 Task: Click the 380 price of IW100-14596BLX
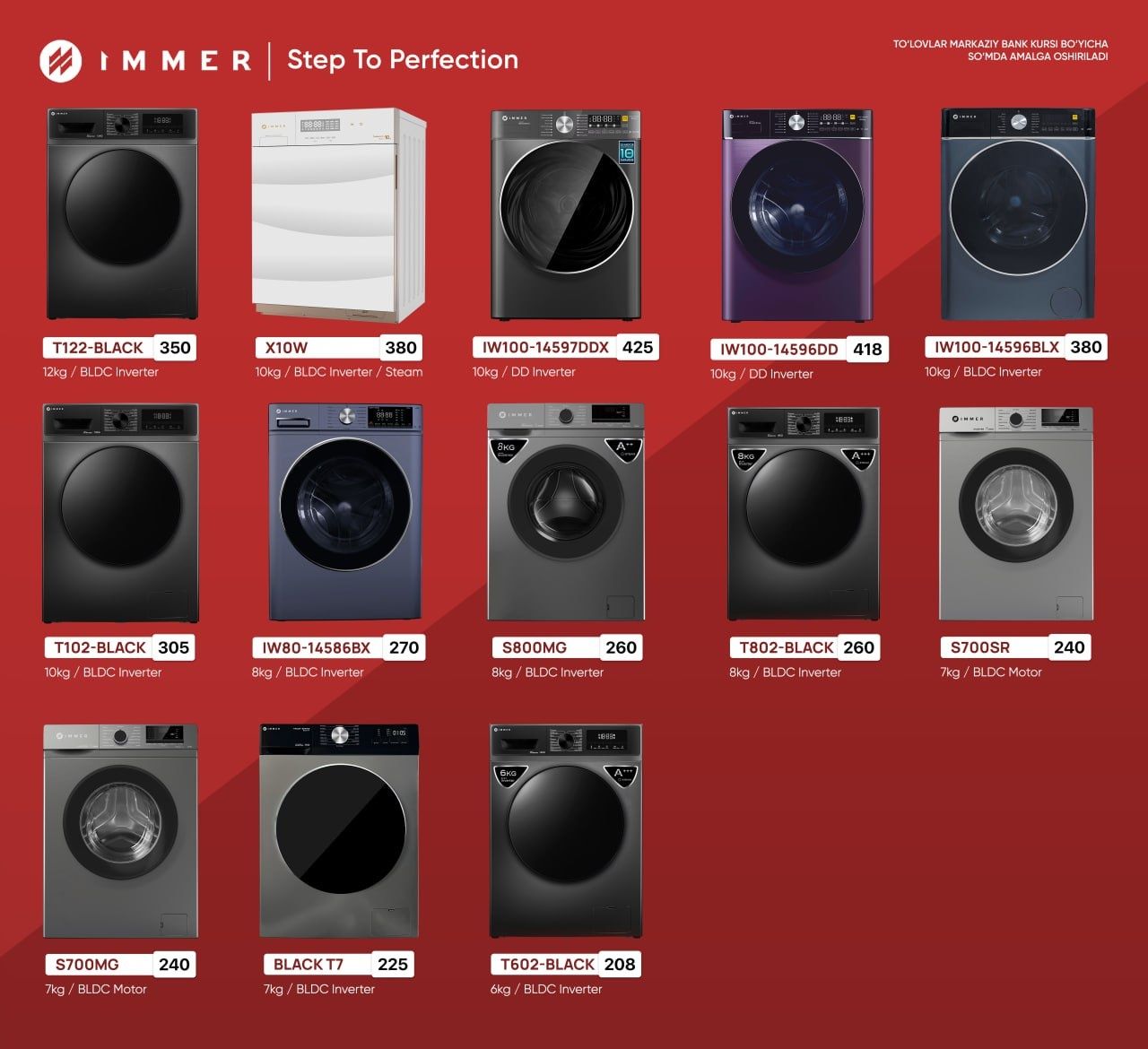(x=1086, y=347)
